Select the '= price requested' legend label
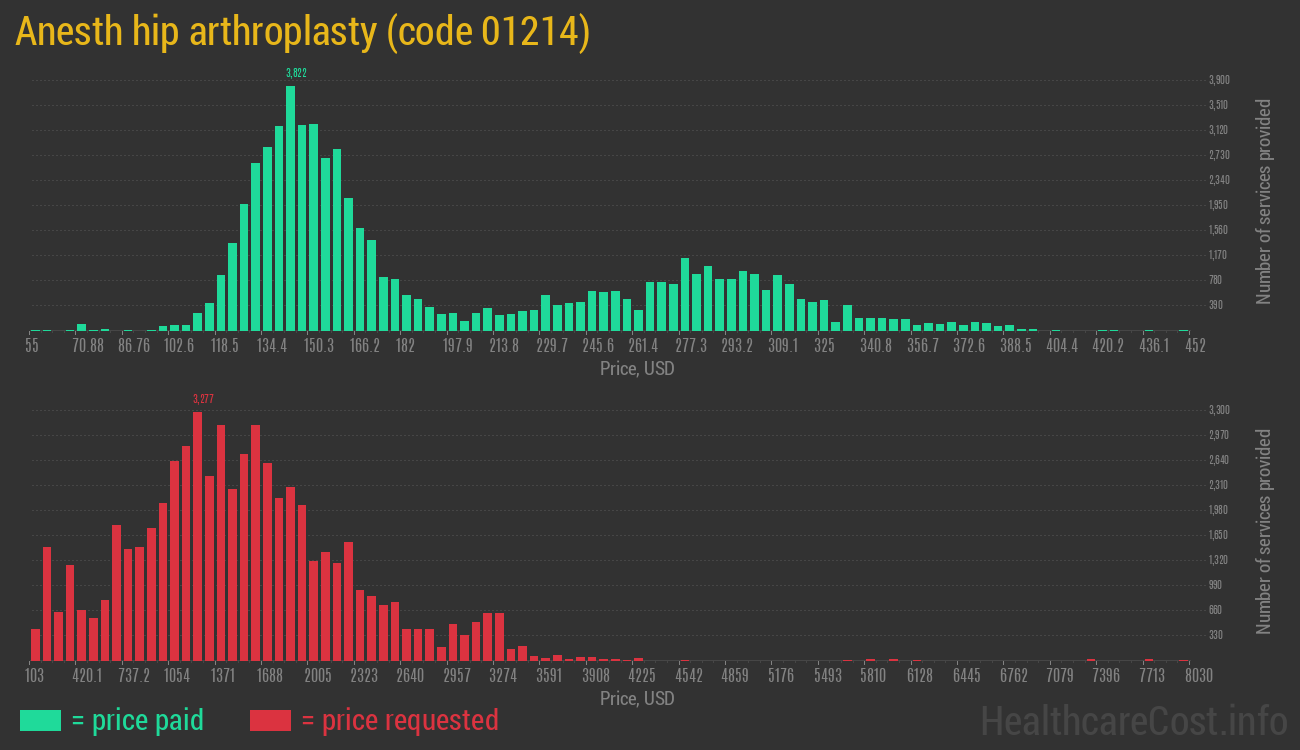The image size is (1300, 750). [x=399, y=720]
